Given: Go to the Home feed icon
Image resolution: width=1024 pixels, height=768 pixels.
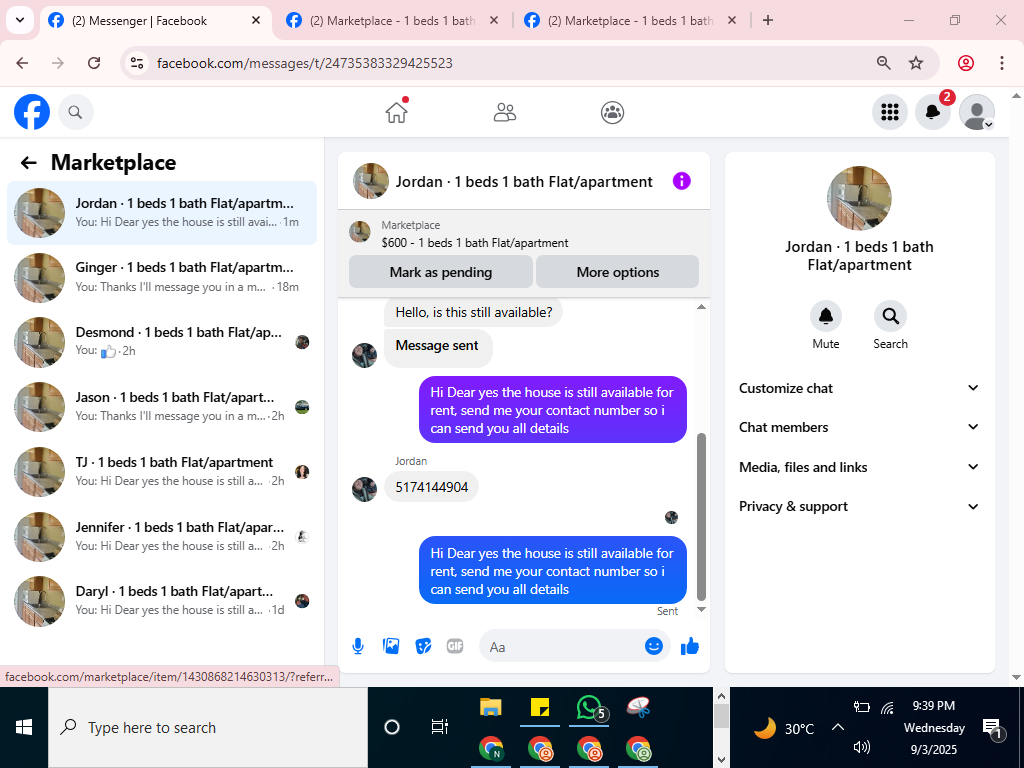Looking at the screenshot, I should tap(396, 112).
